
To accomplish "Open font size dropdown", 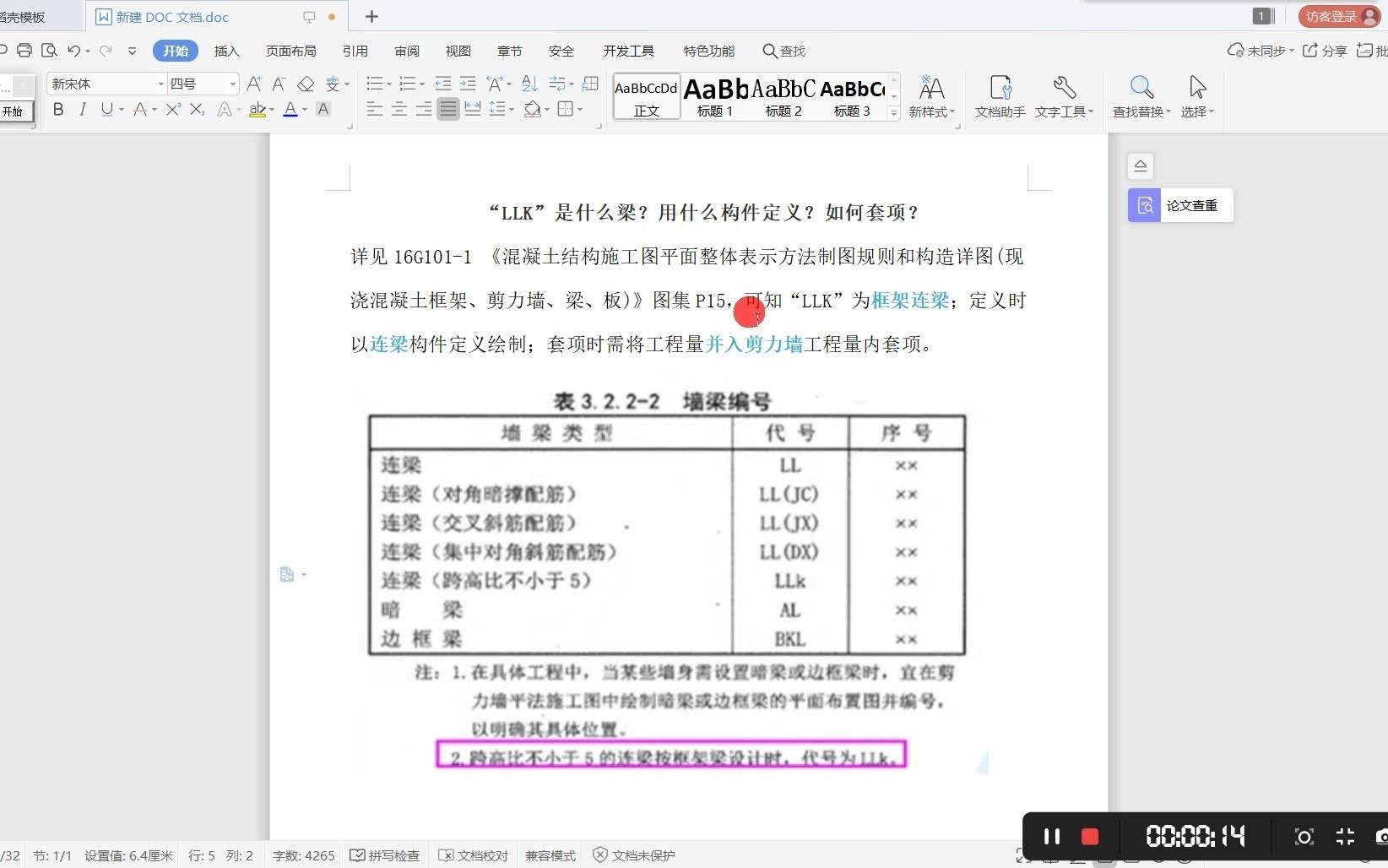I will tap(232, 84).
